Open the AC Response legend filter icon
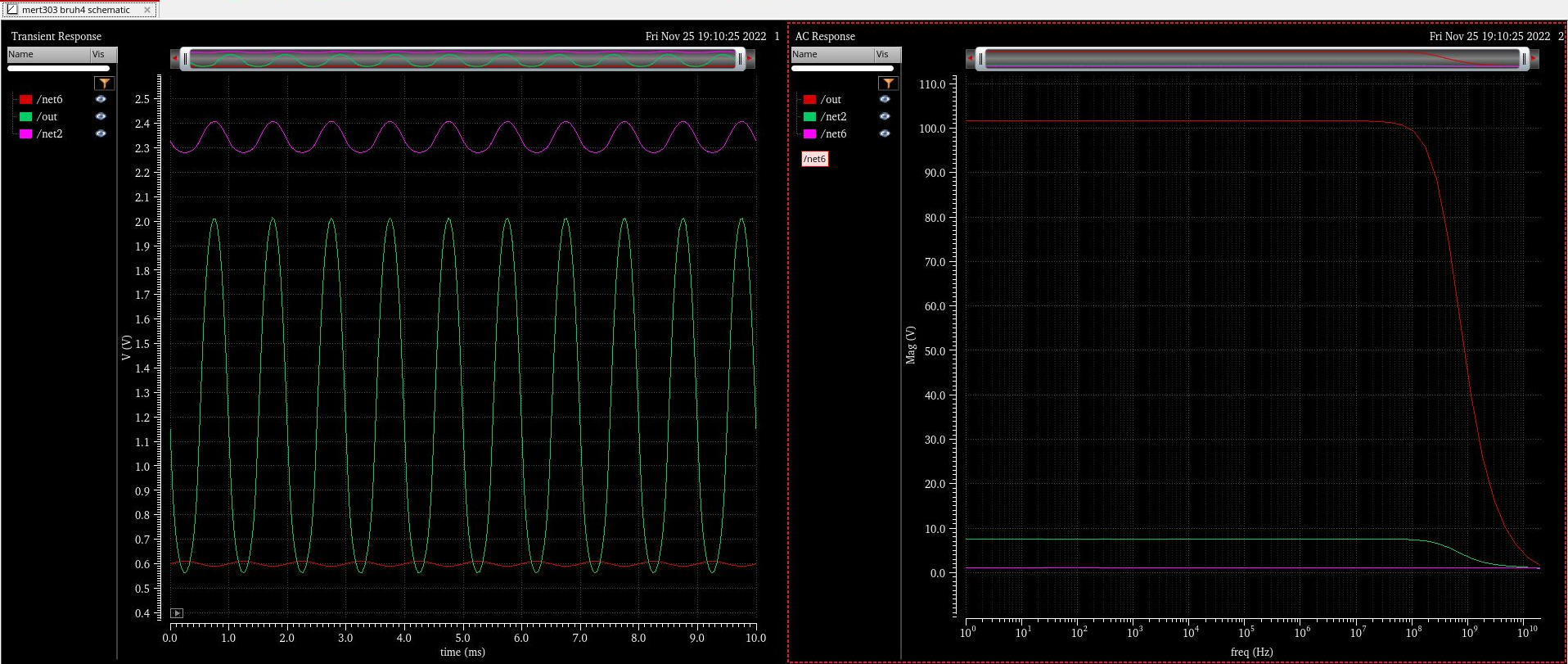The image size is (1568, 664). pos(888,84)
